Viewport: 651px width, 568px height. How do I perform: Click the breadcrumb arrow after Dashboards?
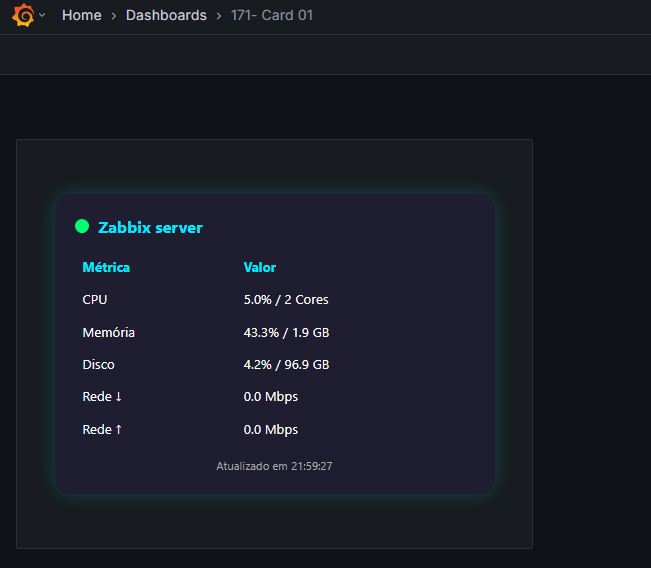(x=219, y=16)
